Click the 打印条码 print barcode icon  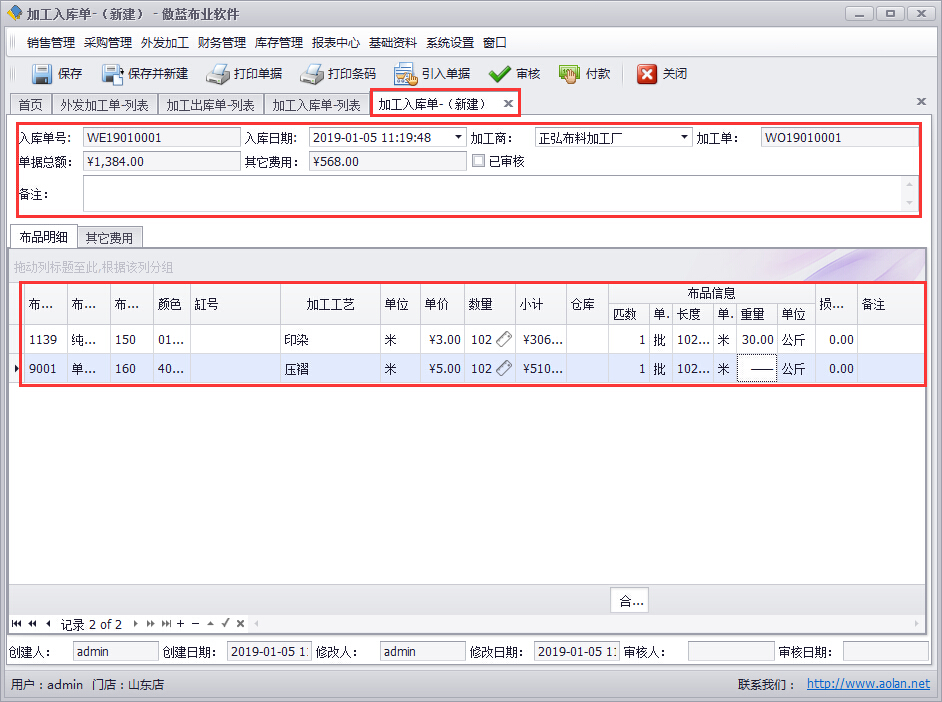pos(312,74)
